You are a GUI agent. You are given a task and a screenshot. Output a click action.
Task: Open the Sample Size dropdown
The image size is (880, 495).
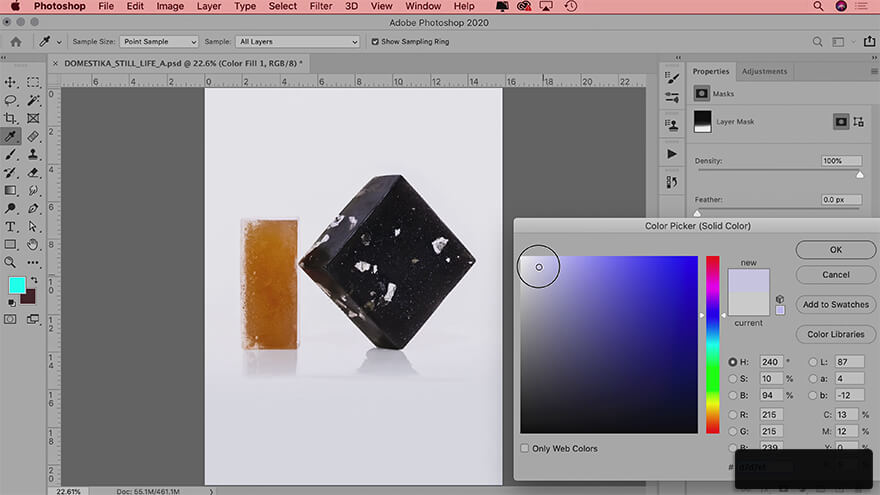click(159, 42)
